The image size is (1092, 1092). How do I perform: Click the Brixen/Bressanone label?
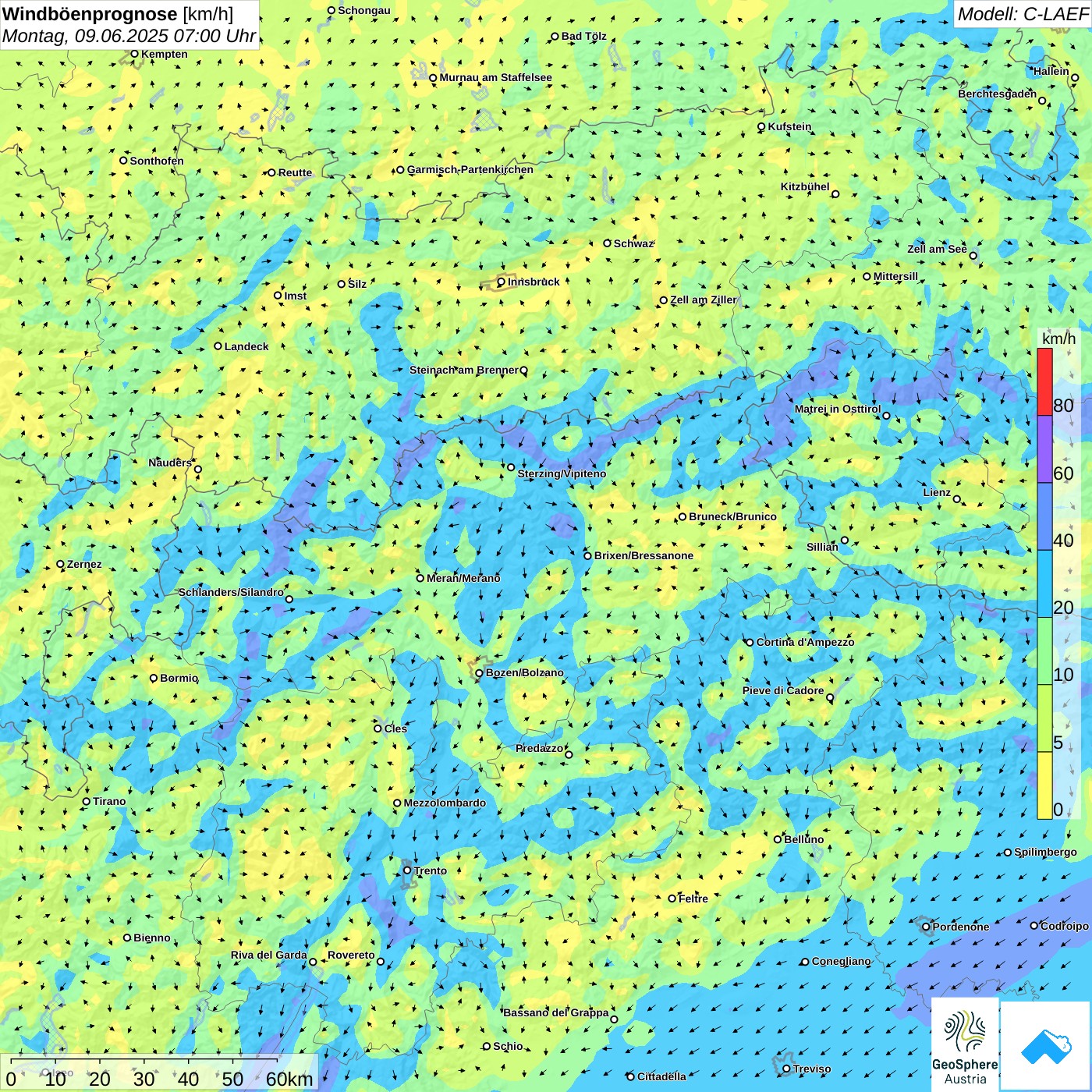pos(643,555)
